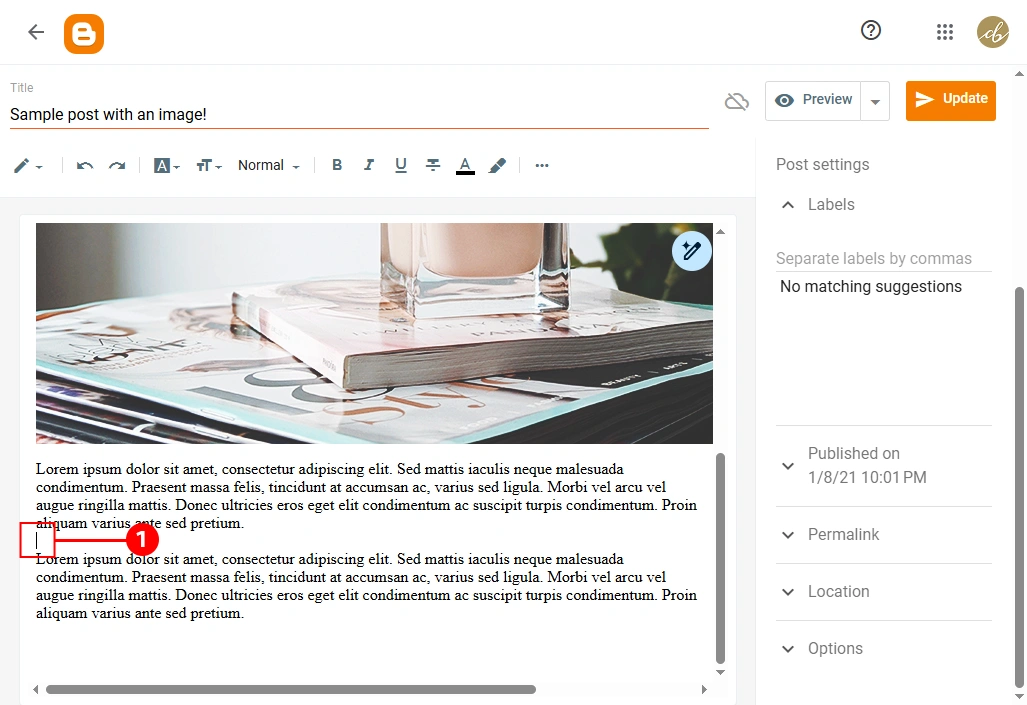Click the labels input field
The image size is (1027, 705).
pos(883,259)
